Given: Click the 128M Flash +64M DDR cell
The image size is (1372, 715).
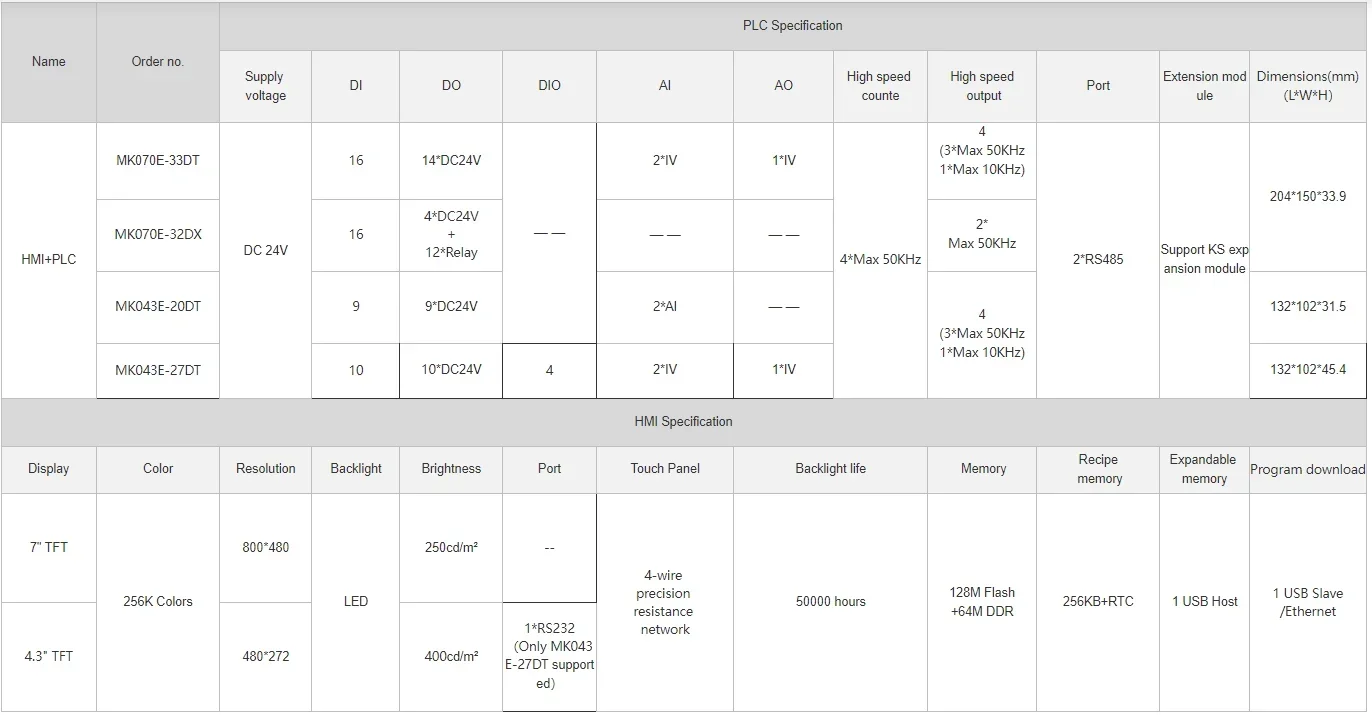Looking at the screenshot, I should point(982,602).
